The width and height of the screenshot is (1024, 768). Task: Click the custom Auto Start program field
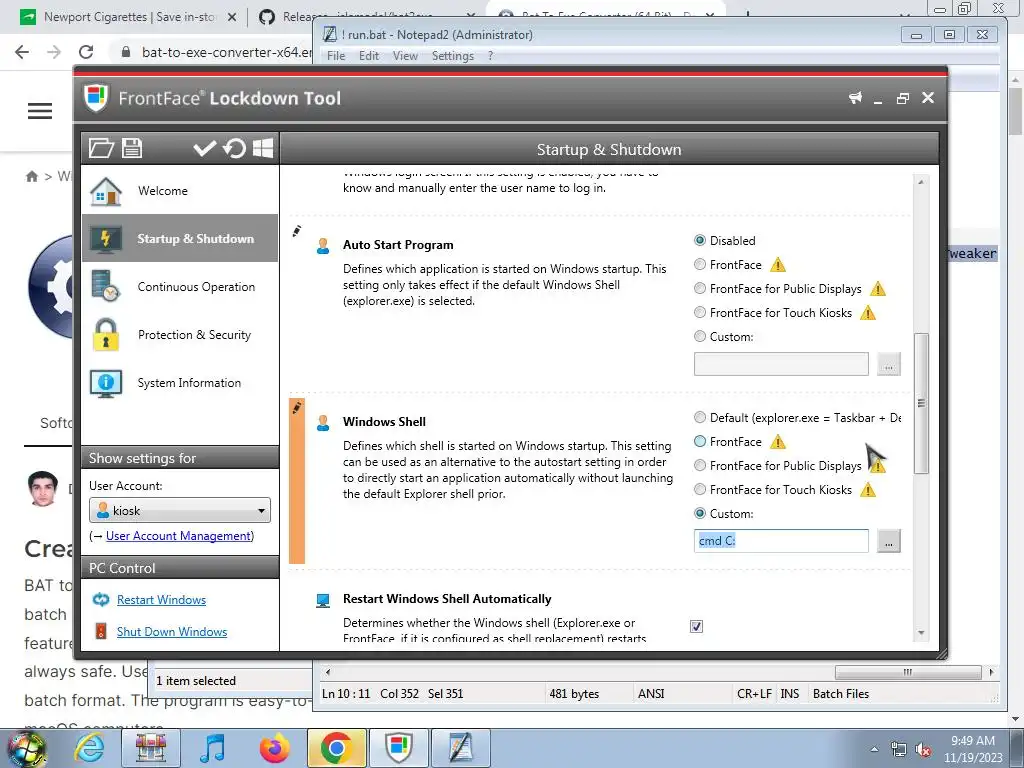[781, 364]
